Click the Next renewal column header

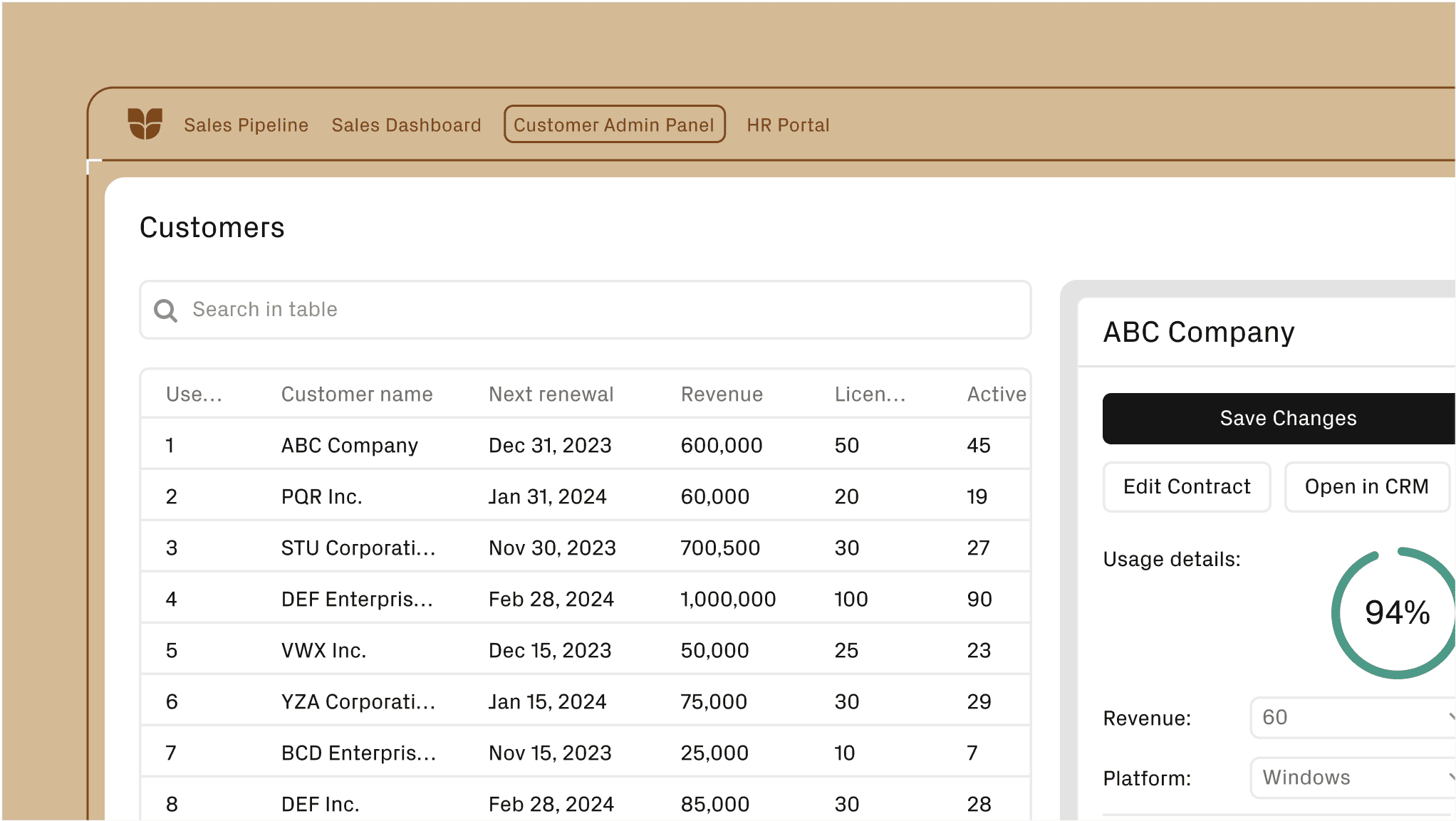[x=551, y=394]
